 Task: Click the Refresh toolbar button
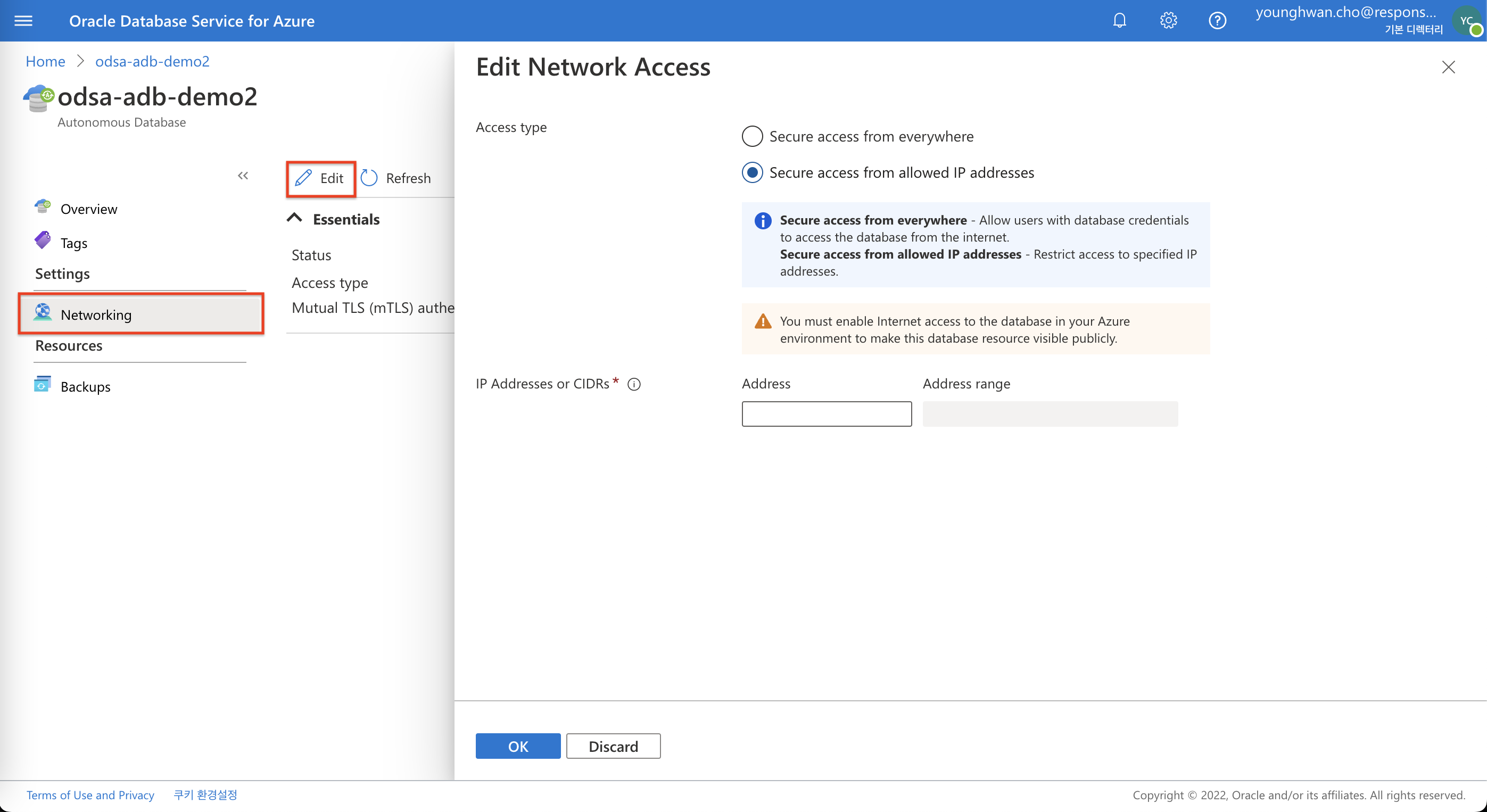pos(396,178)
